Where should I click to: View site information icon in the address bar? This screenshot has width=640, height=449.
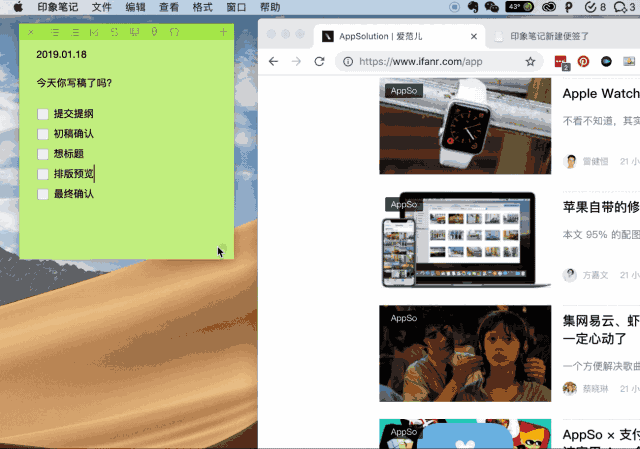click(348, 62)
